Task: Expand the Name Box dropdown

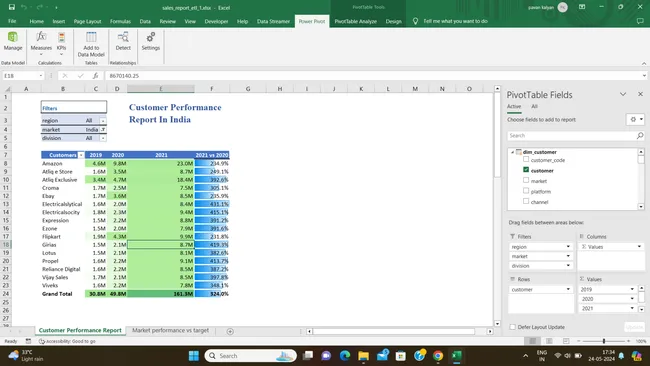Action: click(41, 75)
